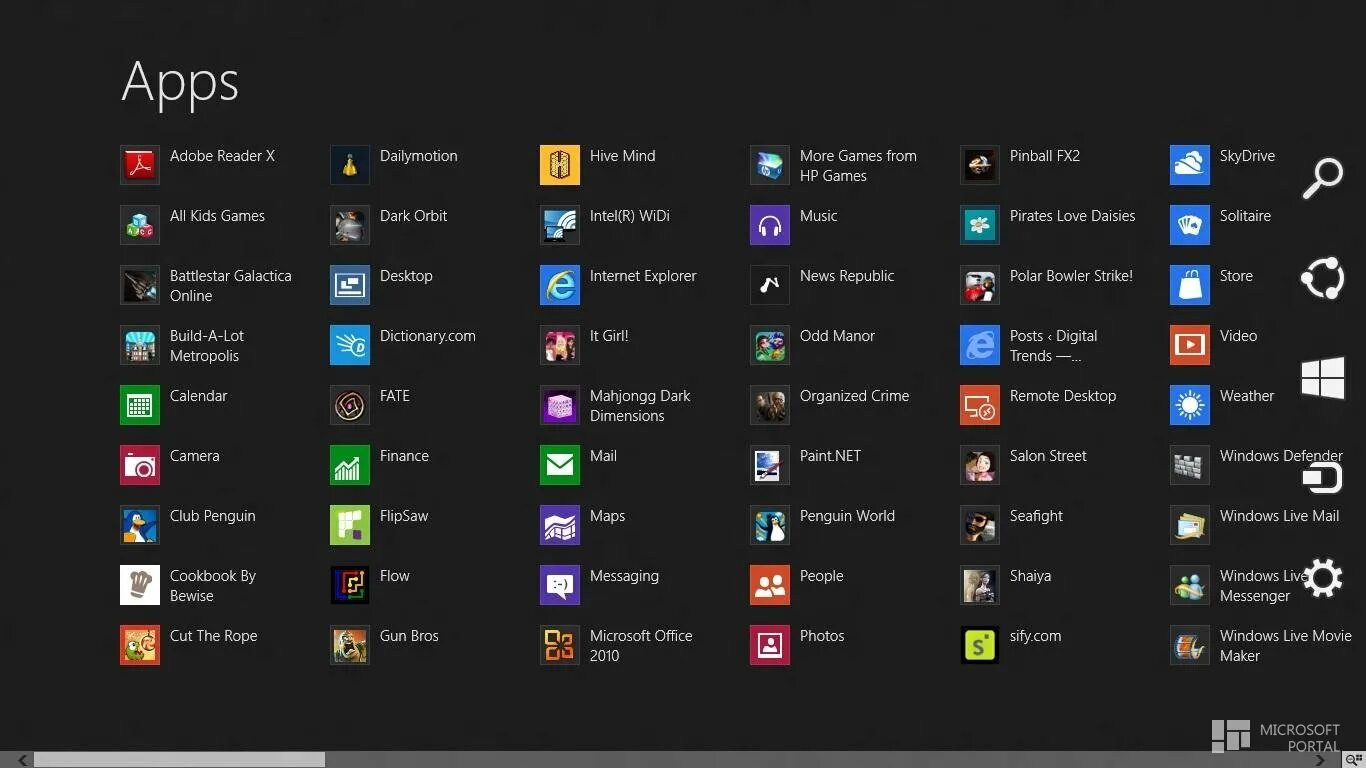Launch Gun Bros icon

point(350,645)
